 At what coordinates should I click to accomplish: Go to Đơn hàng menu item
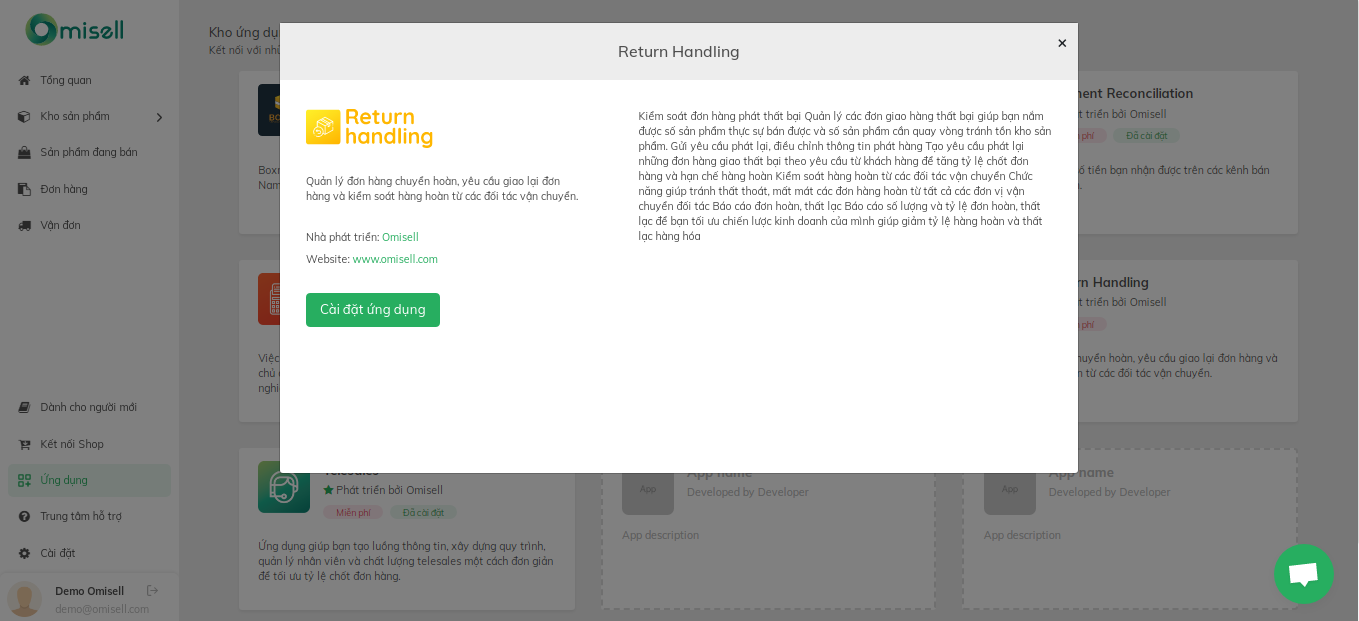pyautogui.click(x=64, y=189)
